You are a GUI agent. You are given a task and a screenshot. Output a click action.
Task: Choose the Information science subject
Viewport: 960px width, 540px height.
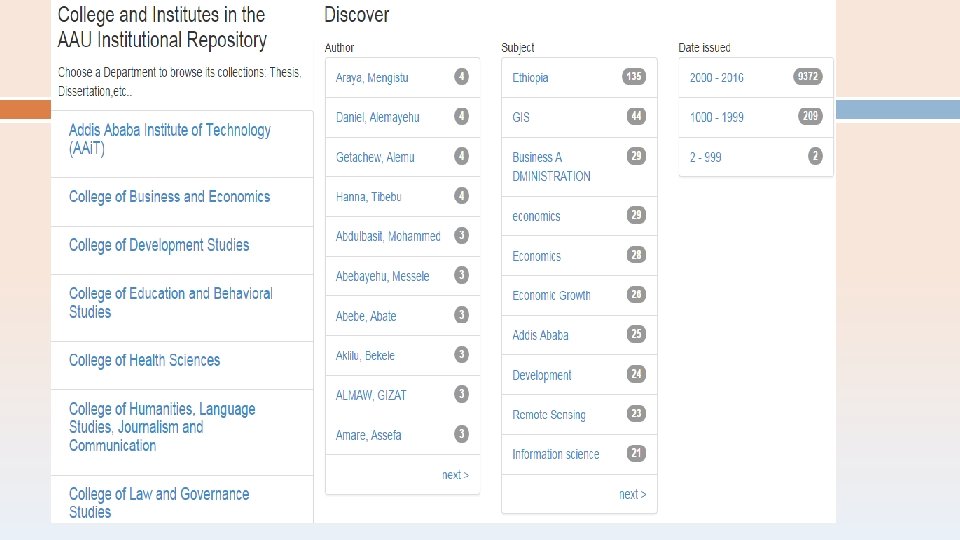(x=555, y=454)
